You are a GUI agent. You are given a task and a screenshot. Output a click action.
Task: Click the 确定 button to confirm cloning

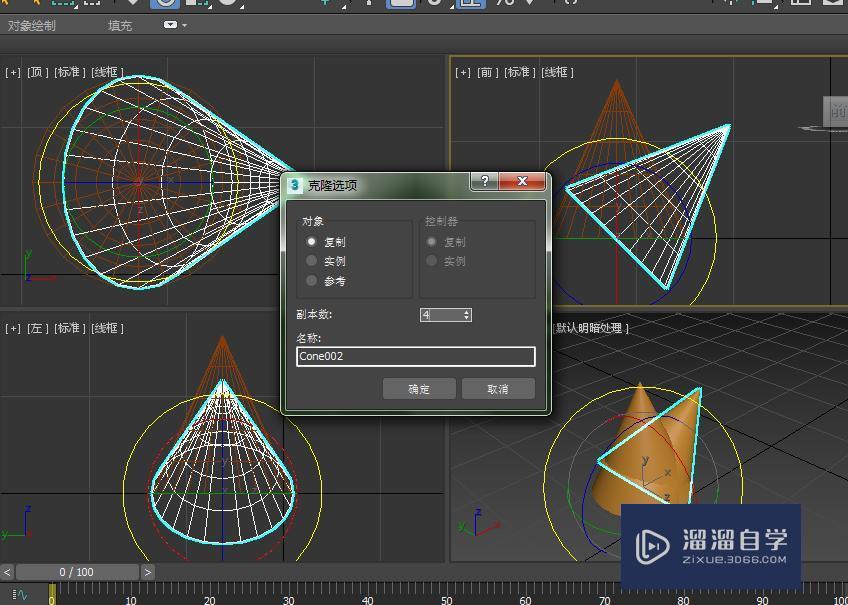tap(419, 388)
